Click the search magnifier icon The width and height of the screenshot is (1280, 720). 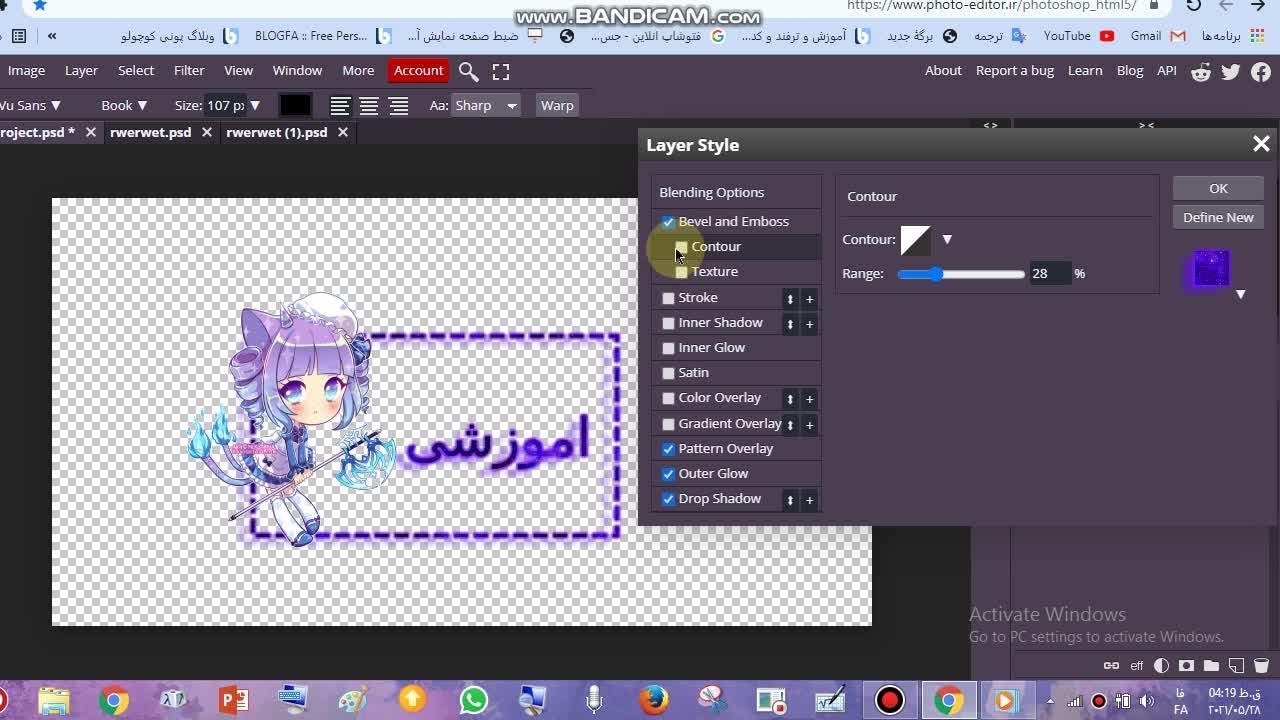(x=468, y=71)
